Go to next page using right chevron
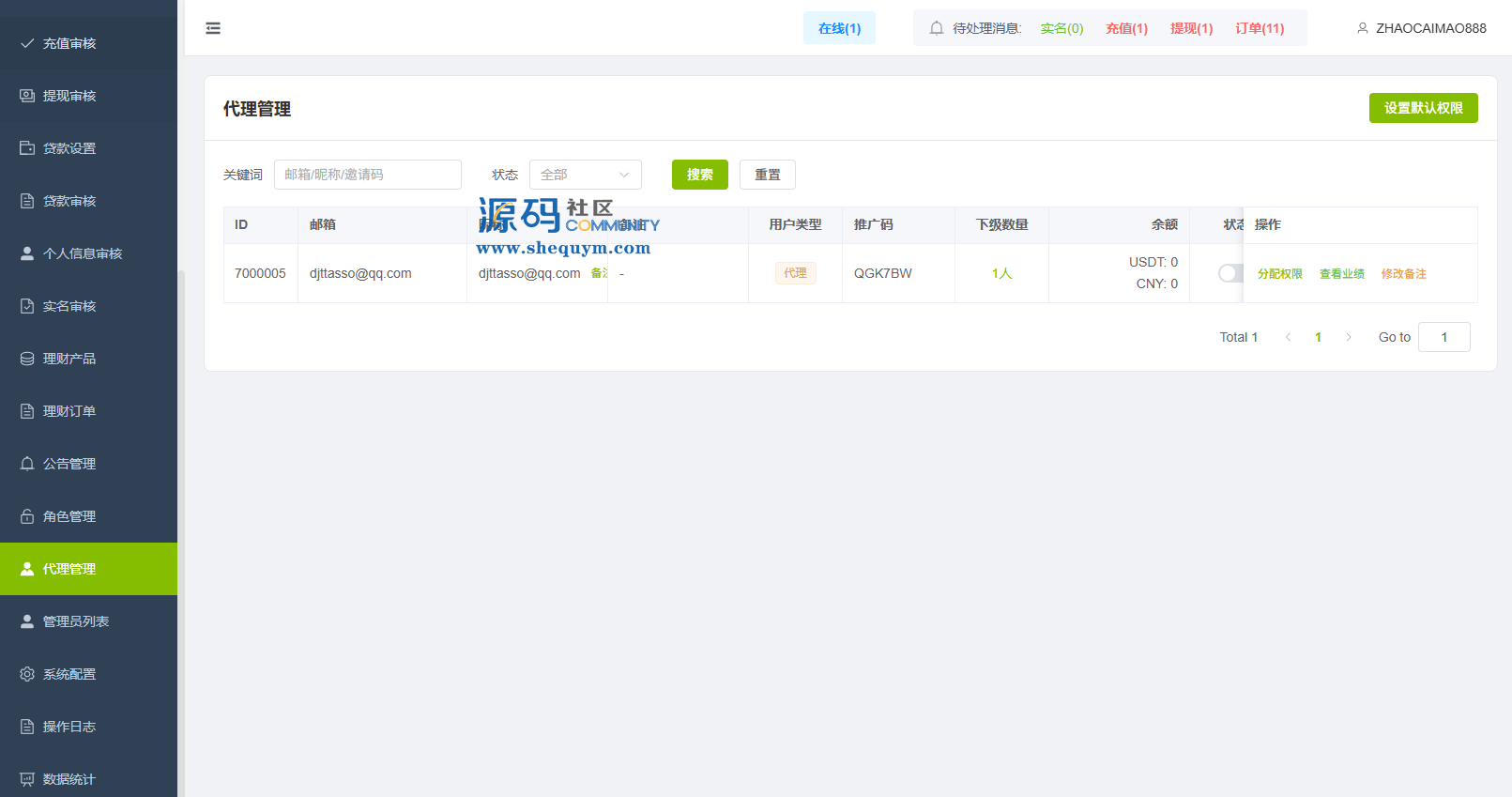The height and width of the screenshot is (797, 1512). 1349,337
